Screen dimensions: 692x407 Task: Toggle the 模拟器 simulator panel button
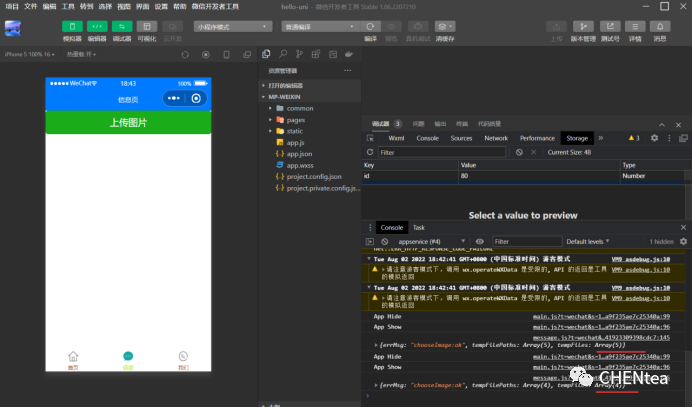72,26
